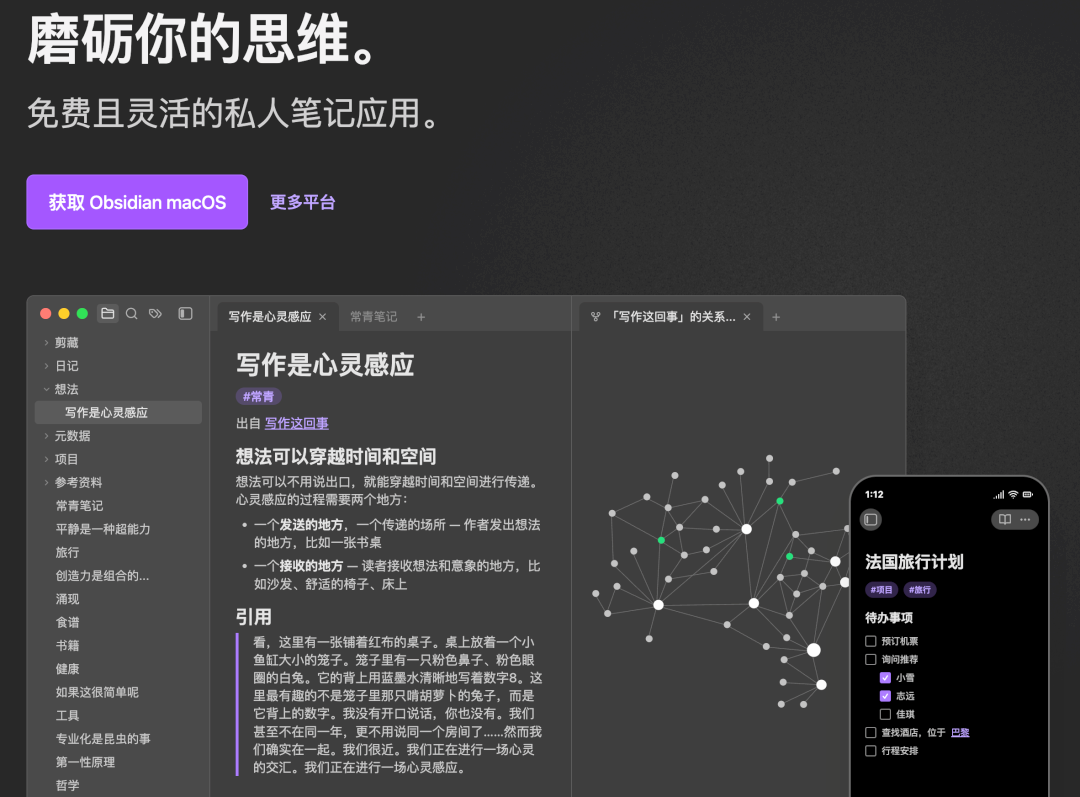This screenshot has height=797, width=1080.
Task: Click the 想法可以穿越时间和空间 heading
Action: (335, 457)
